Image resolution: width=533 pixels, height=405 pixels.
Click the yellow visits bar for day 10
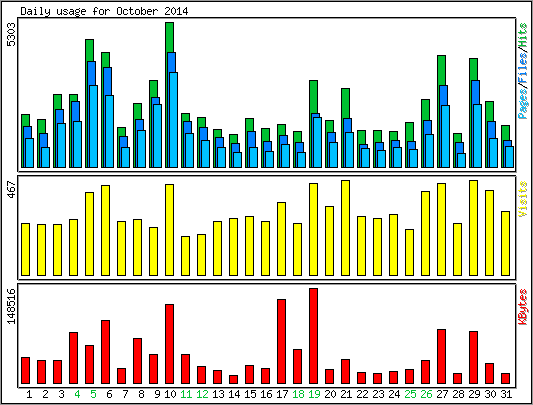(170, 230)
